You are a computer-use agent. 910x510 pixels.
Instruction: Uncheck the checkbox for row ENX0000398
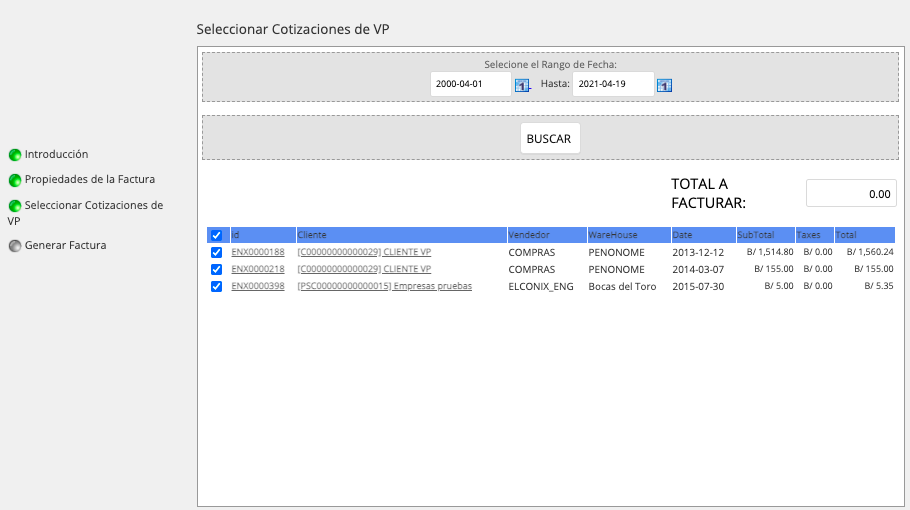[216, 287]
